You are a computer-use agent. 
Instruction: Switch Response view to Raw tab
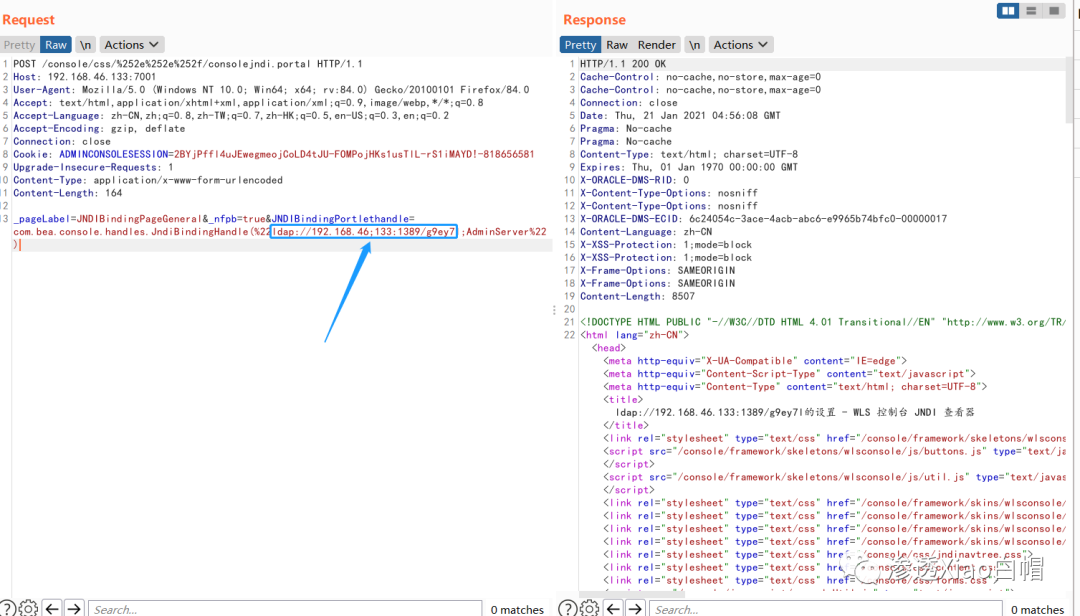pyautogui.click(x=616, y=45)
